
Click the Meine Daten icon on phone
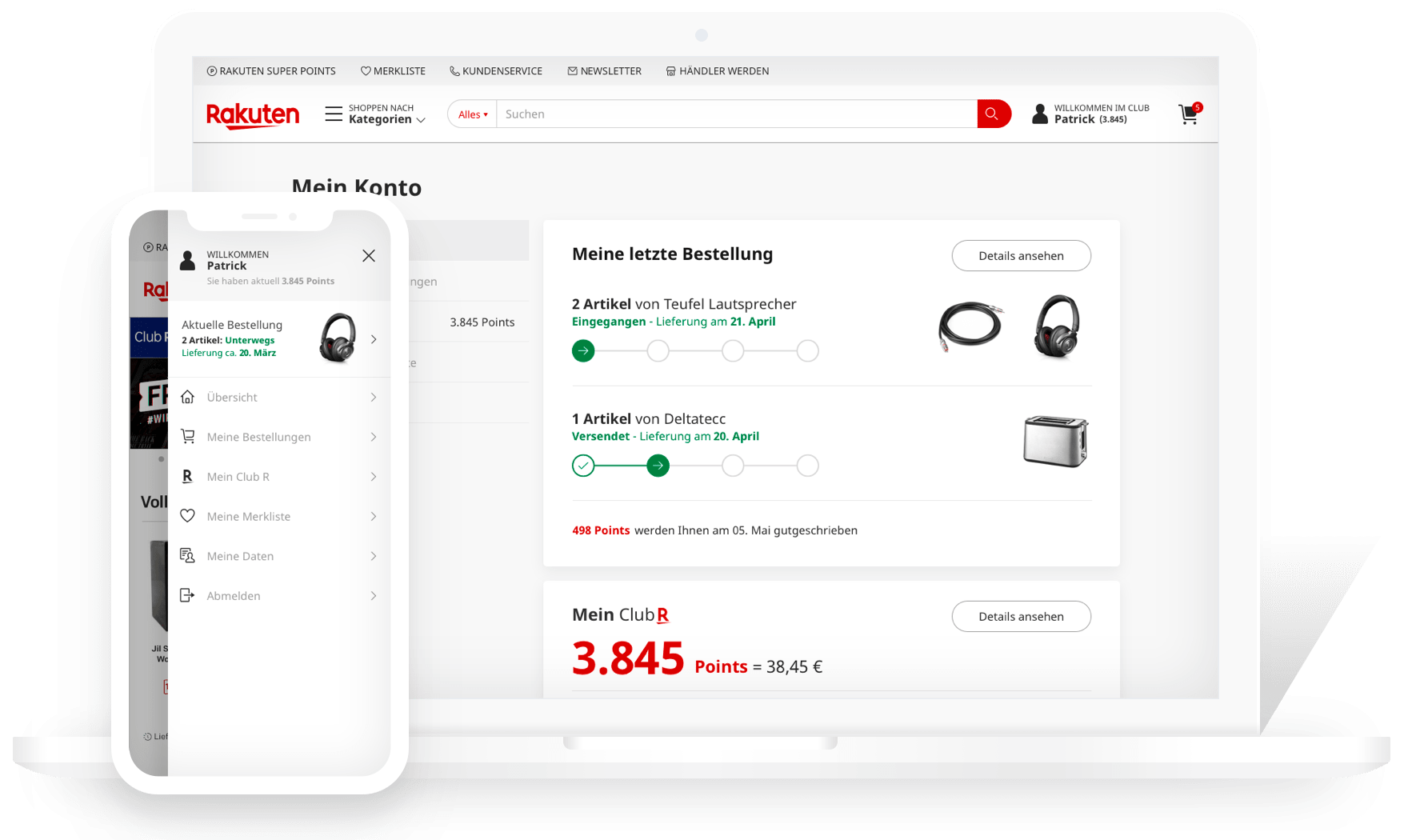pos(188,555)
